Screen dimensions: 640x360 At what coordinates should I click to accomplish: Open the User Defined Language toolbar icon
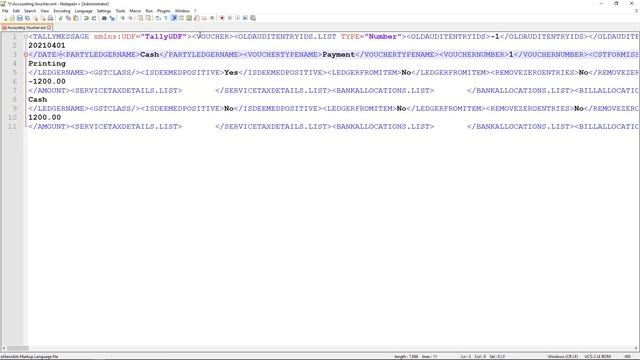pyautogui.click(x=181, y=18)
